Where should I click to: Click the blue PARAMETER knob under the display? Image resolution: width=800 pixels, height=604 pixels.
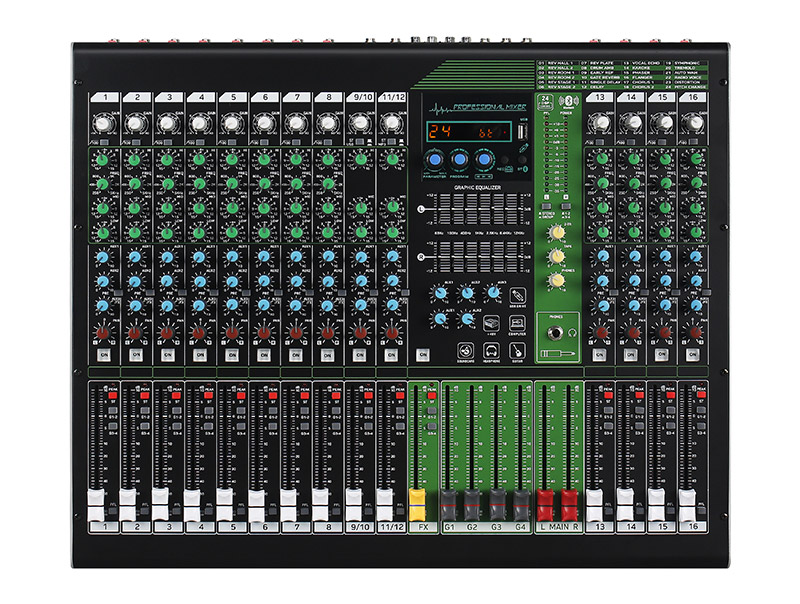click(436, 159)
